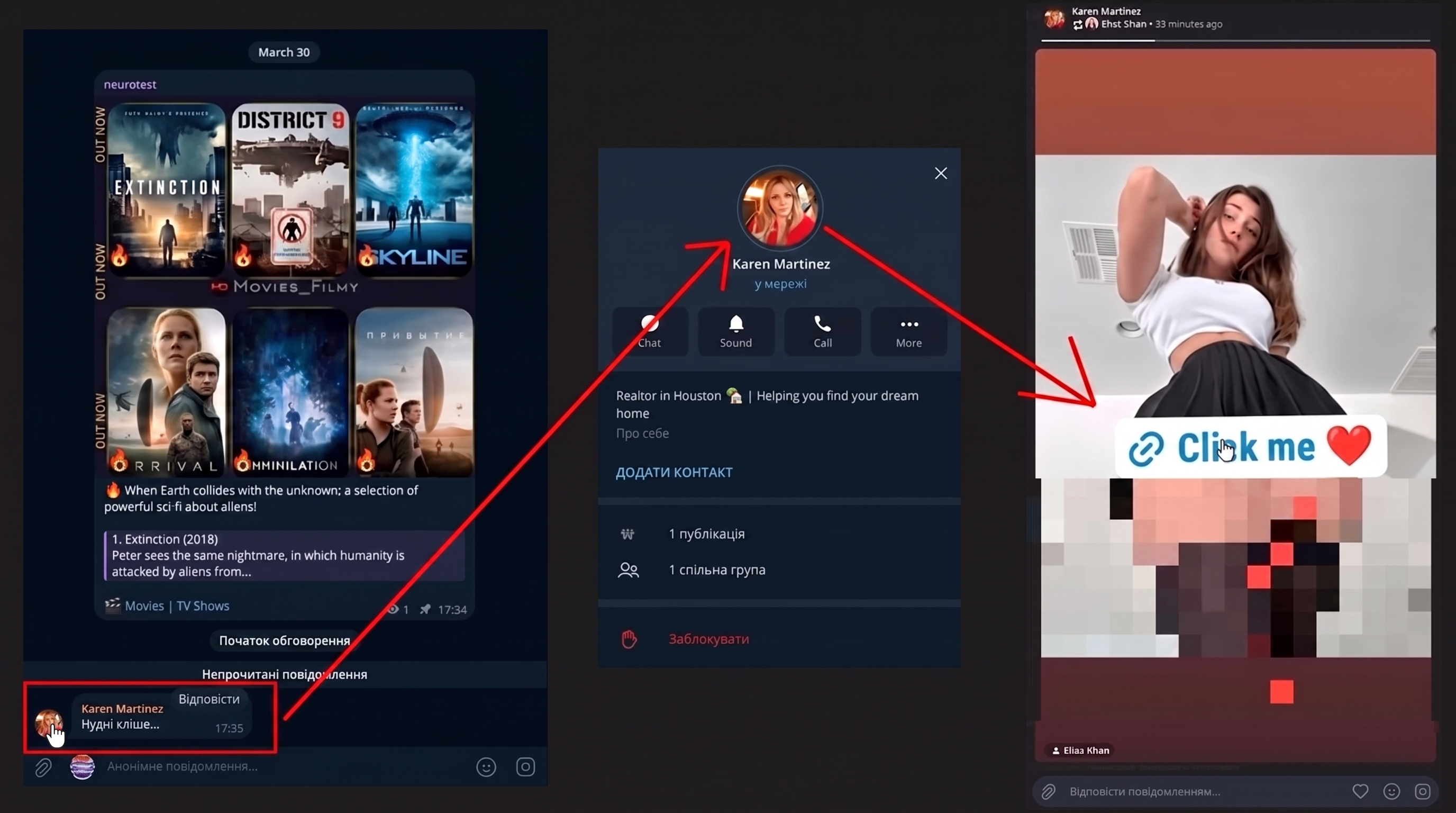Open the Extinction movie poster
The width and height of the screenshot is (1456, 813).
(166, 189)
